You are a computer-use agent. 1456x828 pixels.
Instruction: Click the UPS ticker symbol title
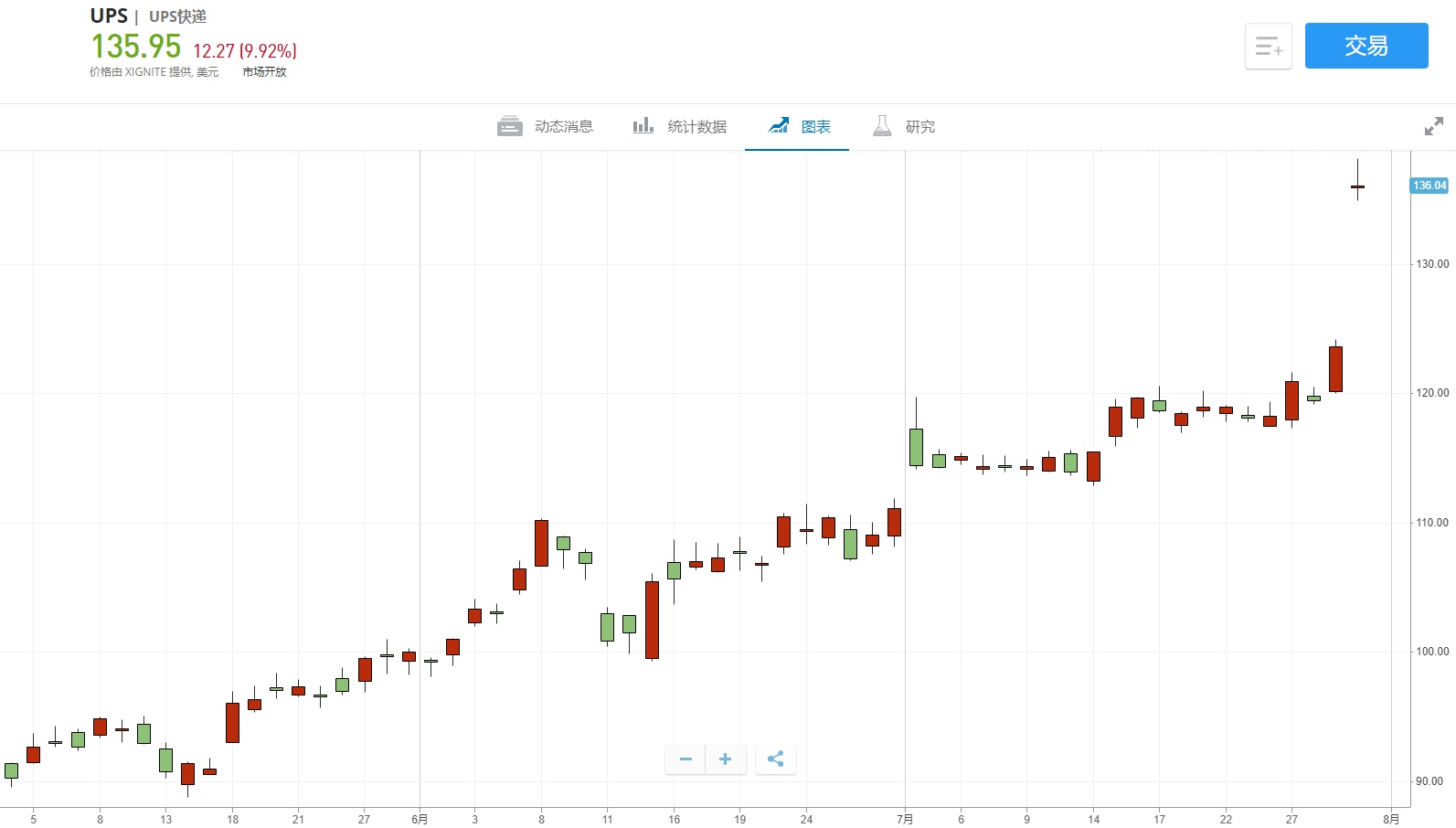coord(109,16)
